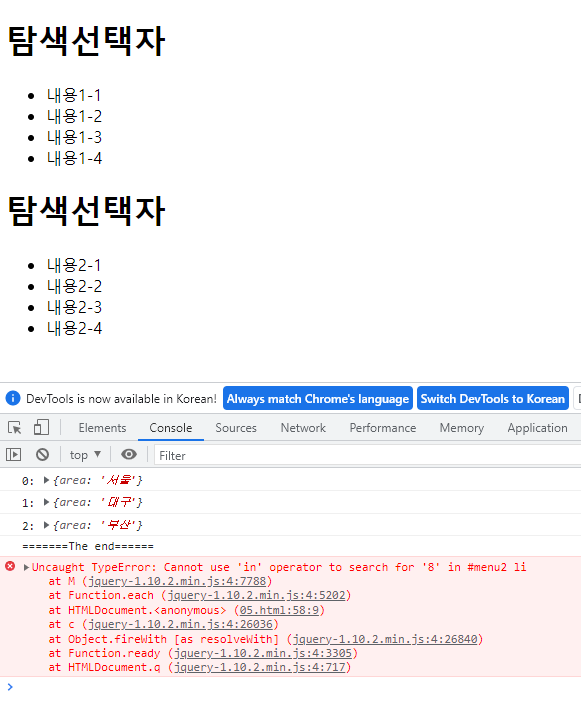Open link jquery-1.10.2.min.js:4:5202

(256, 595)
